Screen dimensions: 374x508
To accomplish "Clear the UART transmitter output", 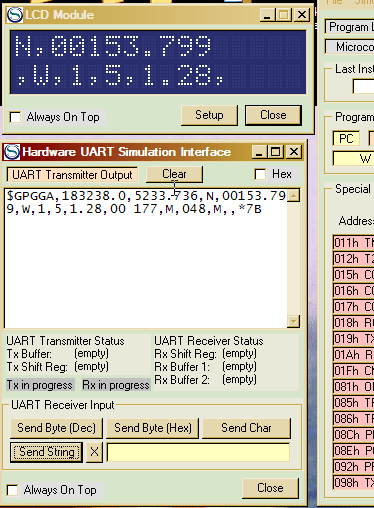I will [174, 174].
